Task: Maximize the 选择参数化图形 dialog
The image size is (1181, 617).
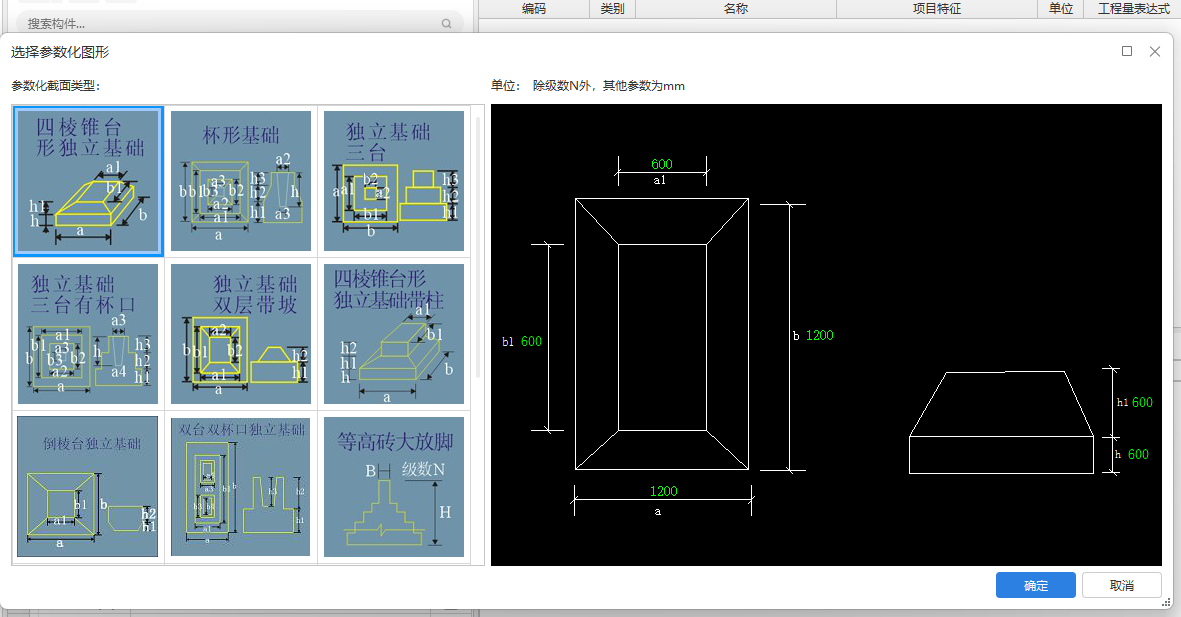Action: pyautogui.click(x=1127, y=51)
